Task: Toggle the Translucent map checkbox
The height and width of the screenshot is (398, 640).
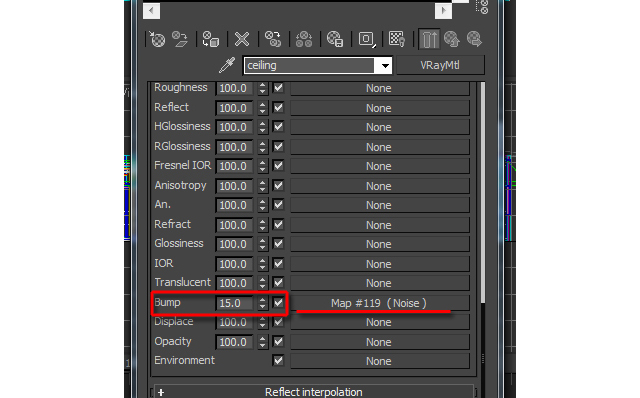Action: click(278, 282)
